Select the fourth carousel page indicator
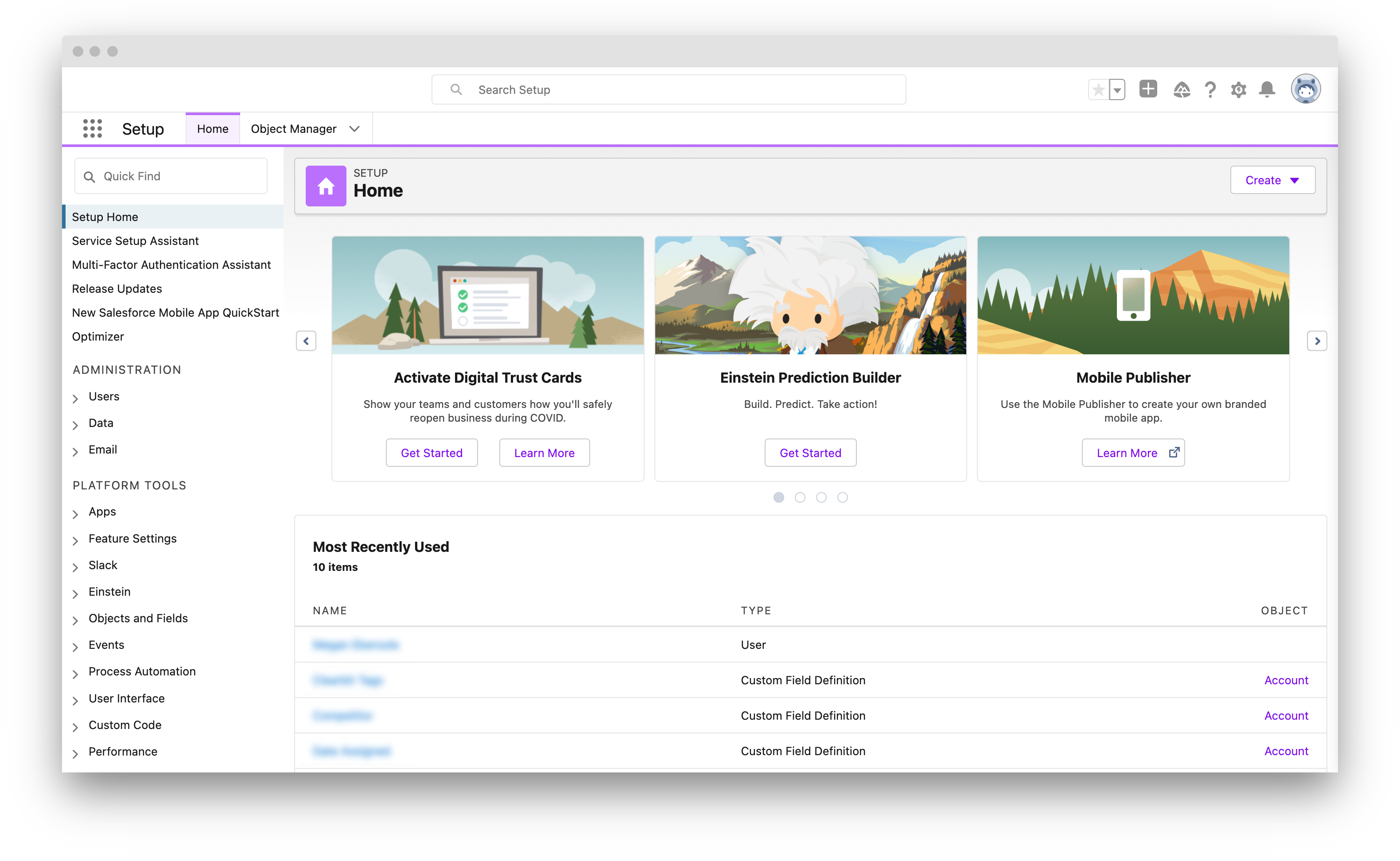Screen dimensions: 1400x861 point(842,498)
